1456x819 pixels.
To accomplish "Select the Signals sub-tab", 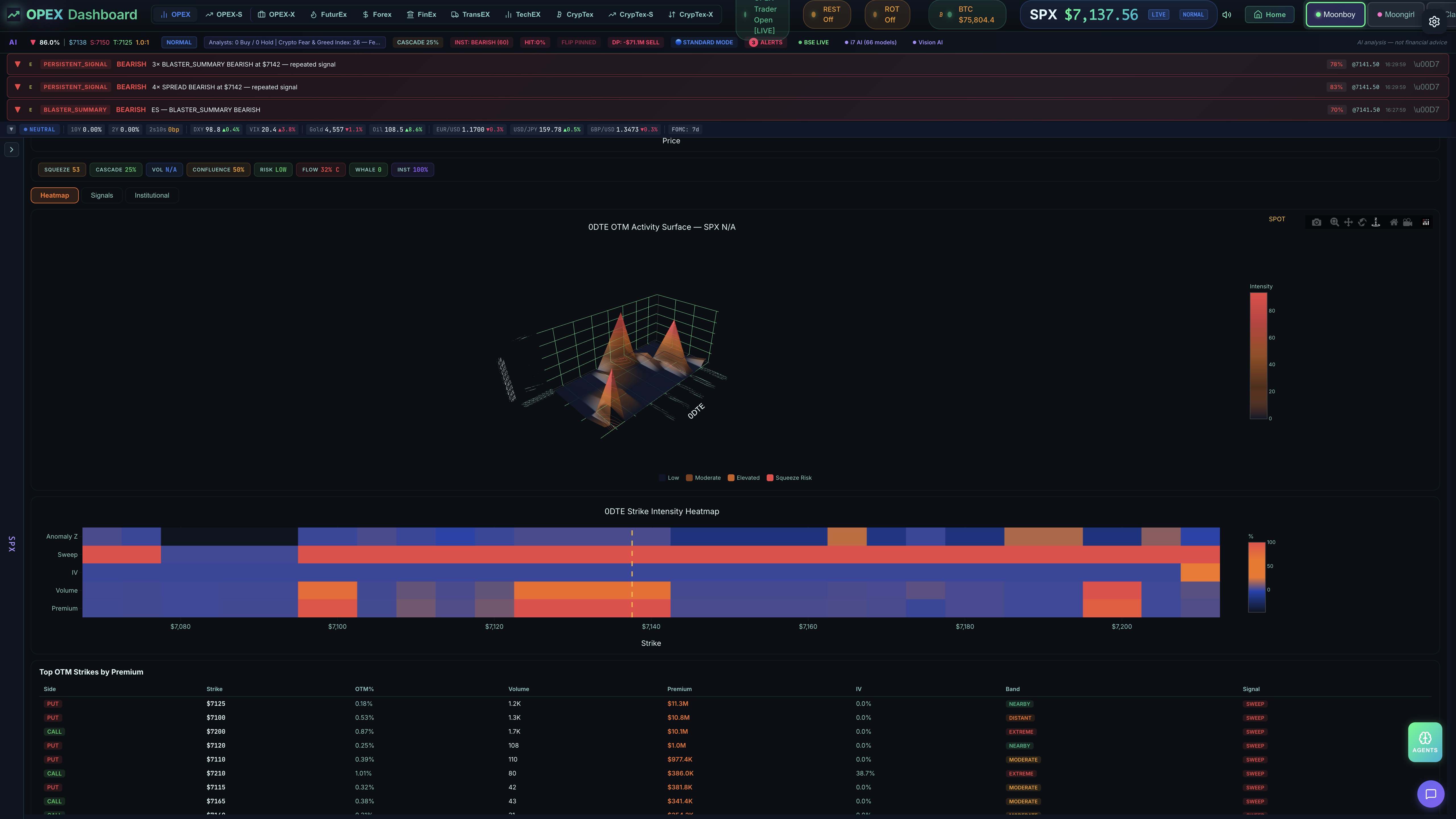I will tap(102, 196).
